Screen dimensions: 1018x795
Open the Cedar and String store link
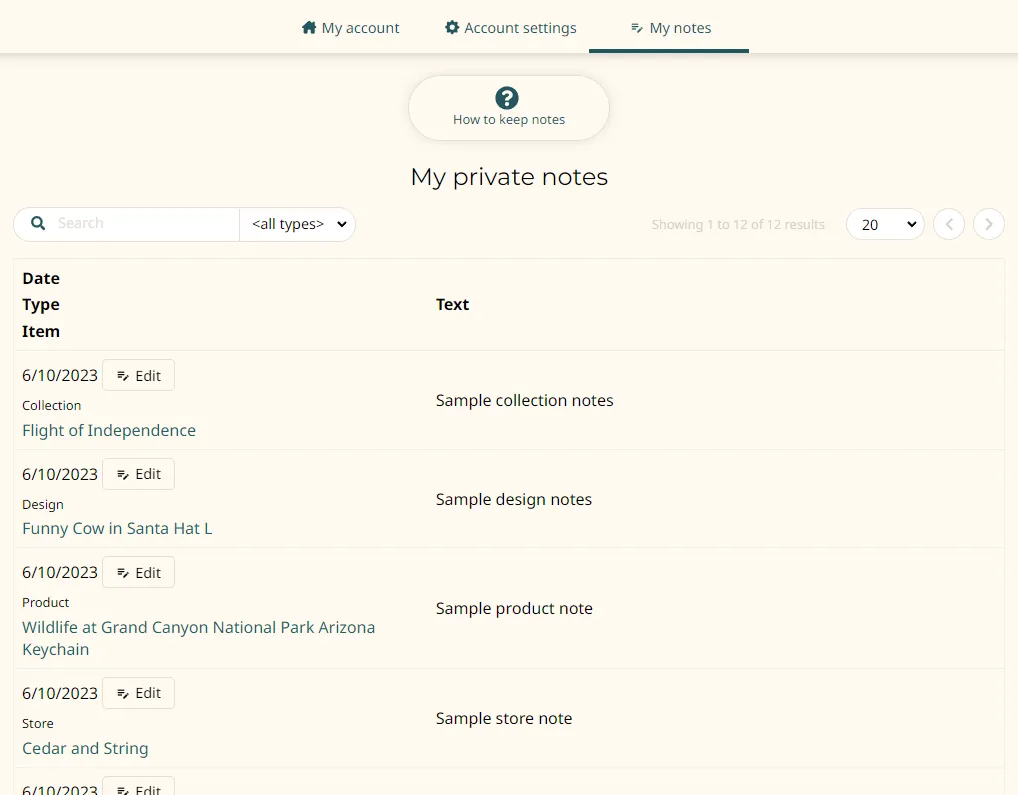click(x=85, y=749)
